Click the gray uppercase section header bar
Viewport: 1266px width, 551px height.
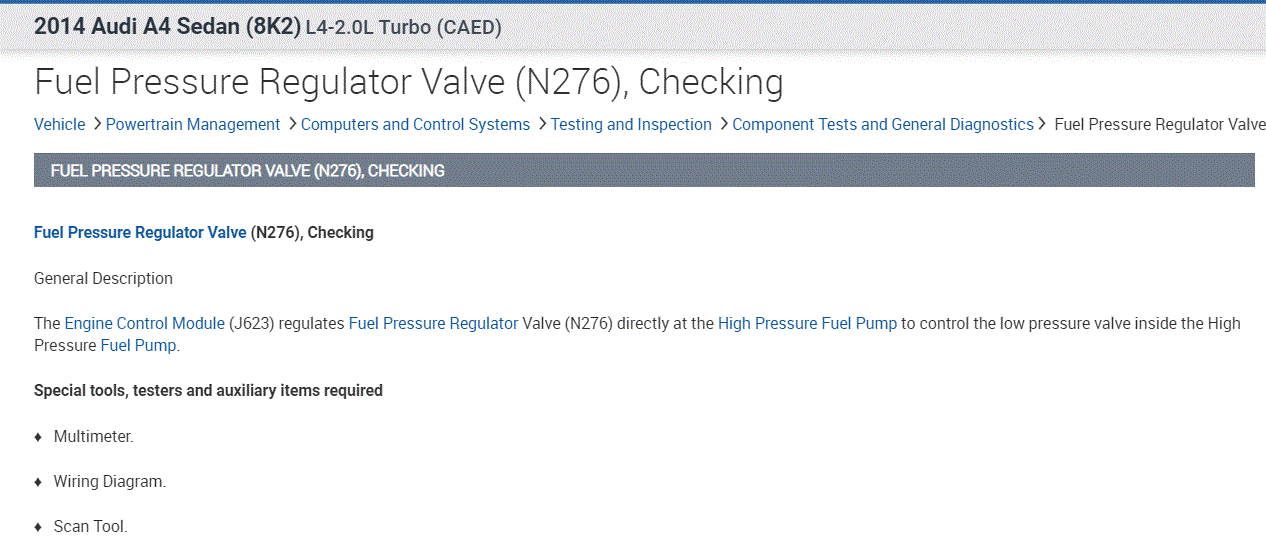(x=644, y=170)
